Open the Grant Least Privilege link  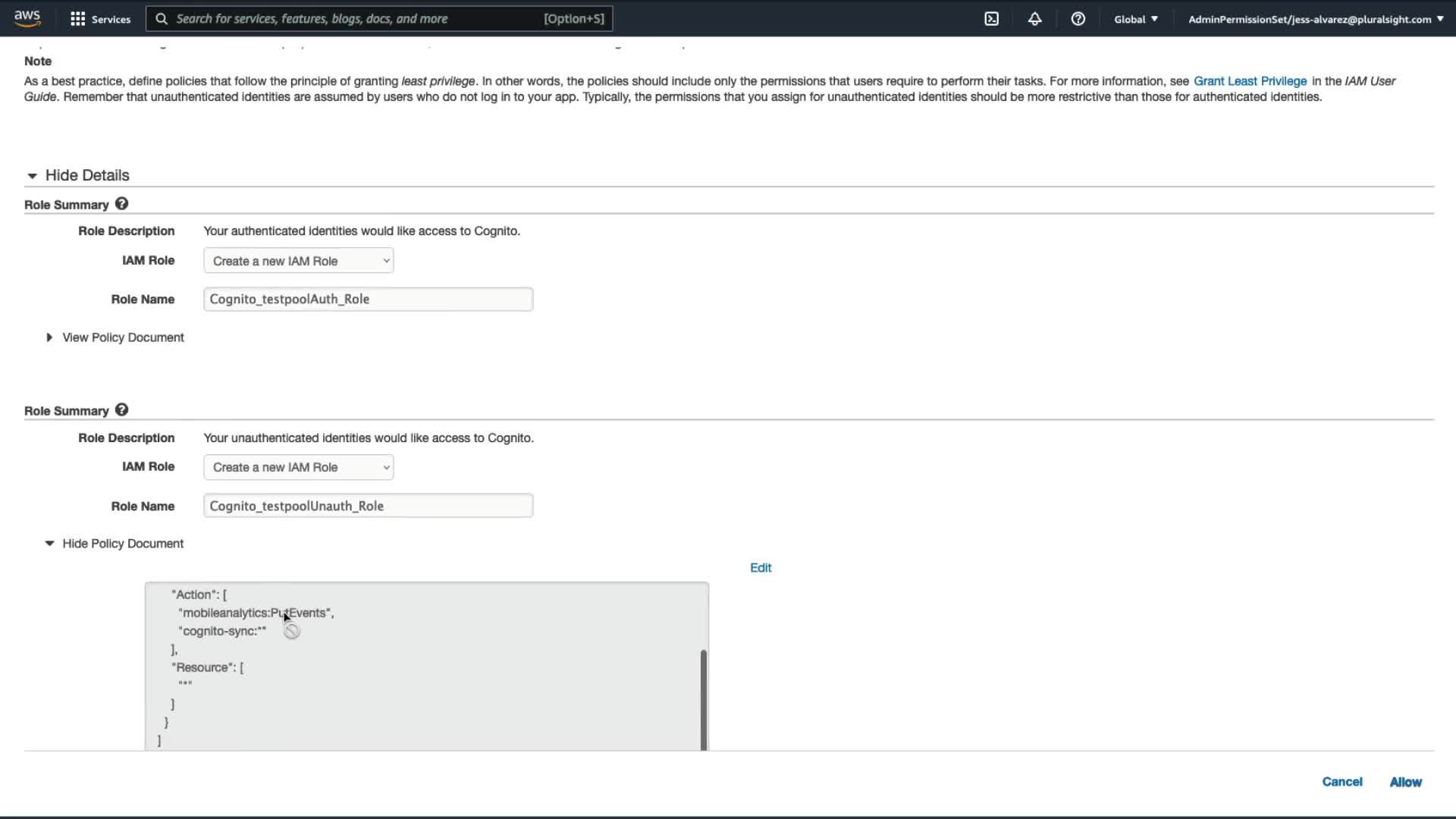coord(1250,81)
